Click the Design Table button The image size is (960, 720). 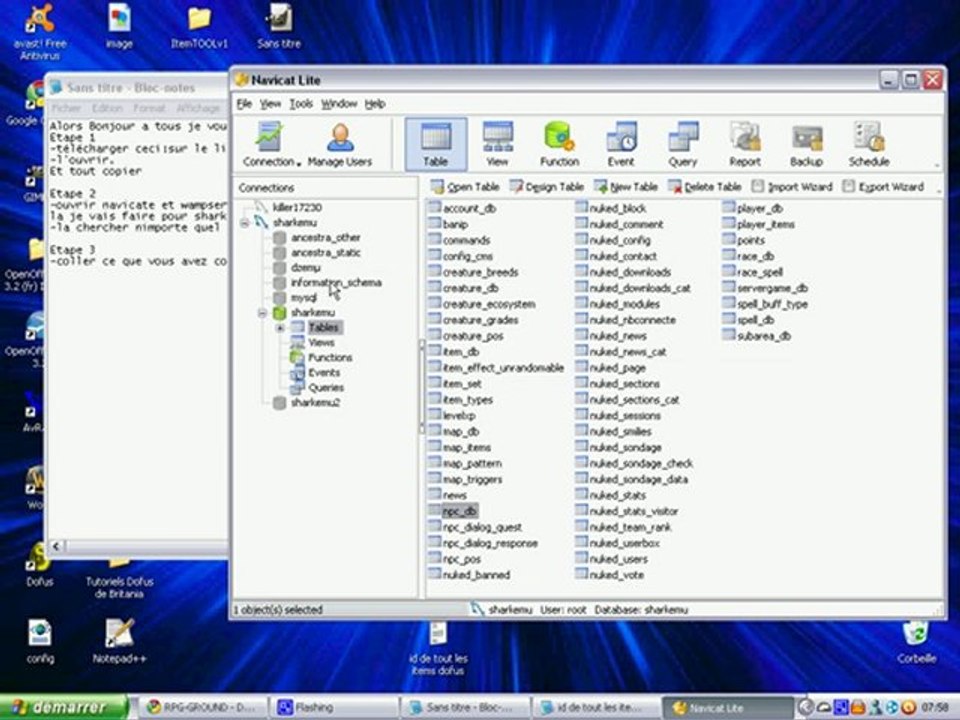(546, 187)
